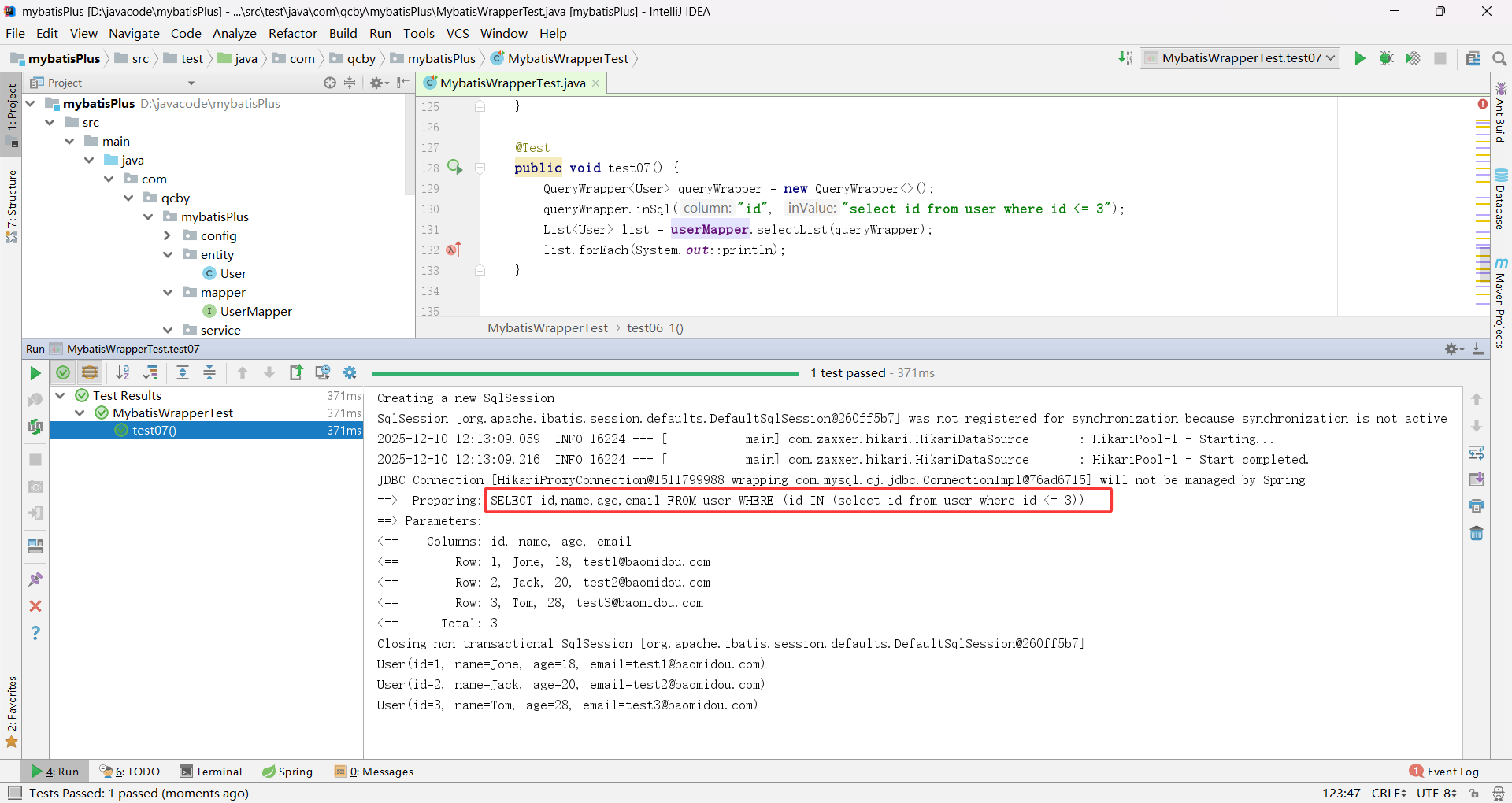
Task: Collapse the mapper package node
Action: coord(167,292)
